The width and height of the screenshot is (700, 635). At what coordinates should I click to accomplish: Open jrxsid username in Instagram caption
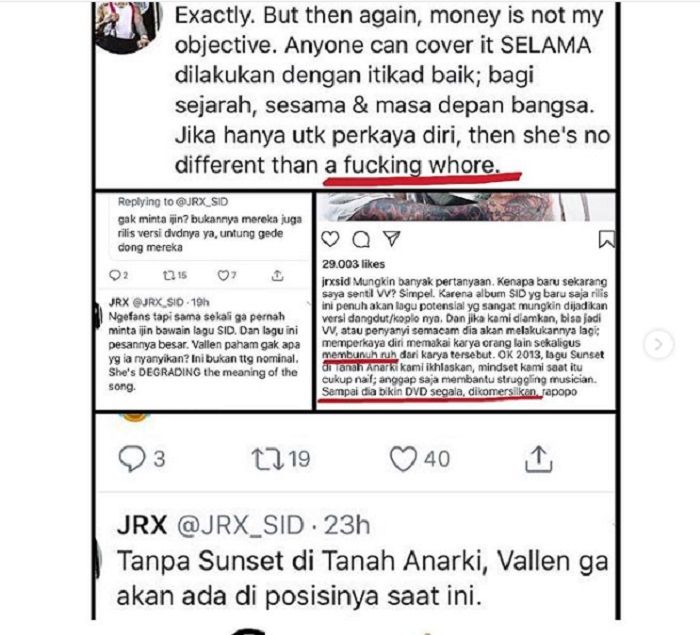(336, 282)
